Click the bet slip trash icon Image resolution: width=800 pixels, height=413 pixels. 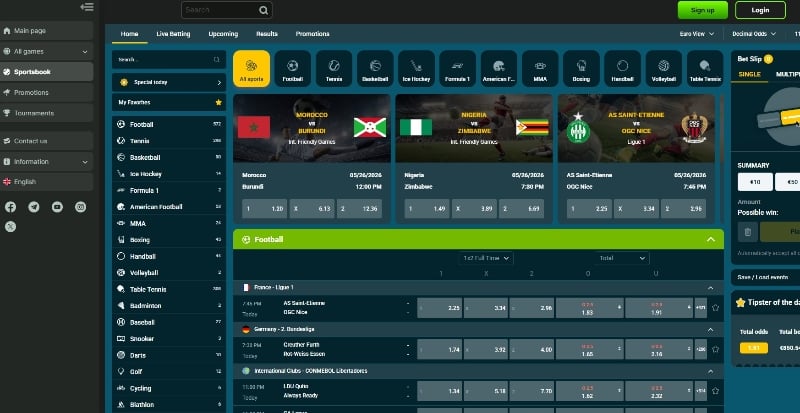[747, 232]
